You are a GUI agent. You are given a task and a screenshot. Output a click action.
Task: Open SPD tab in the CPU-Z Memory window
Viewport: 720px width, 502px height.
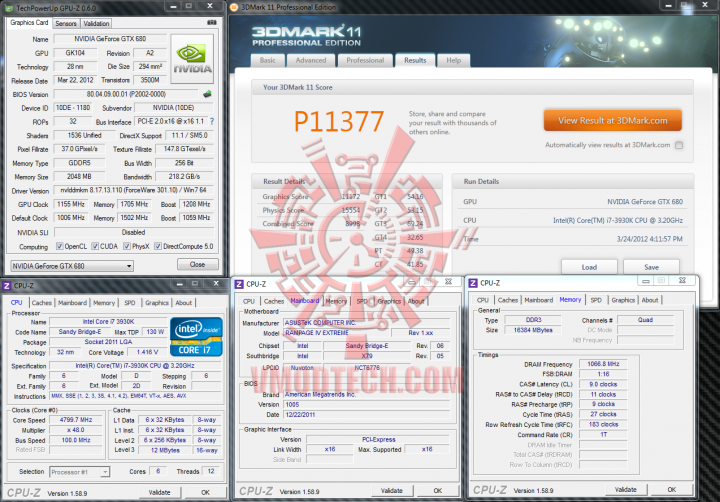596,300
